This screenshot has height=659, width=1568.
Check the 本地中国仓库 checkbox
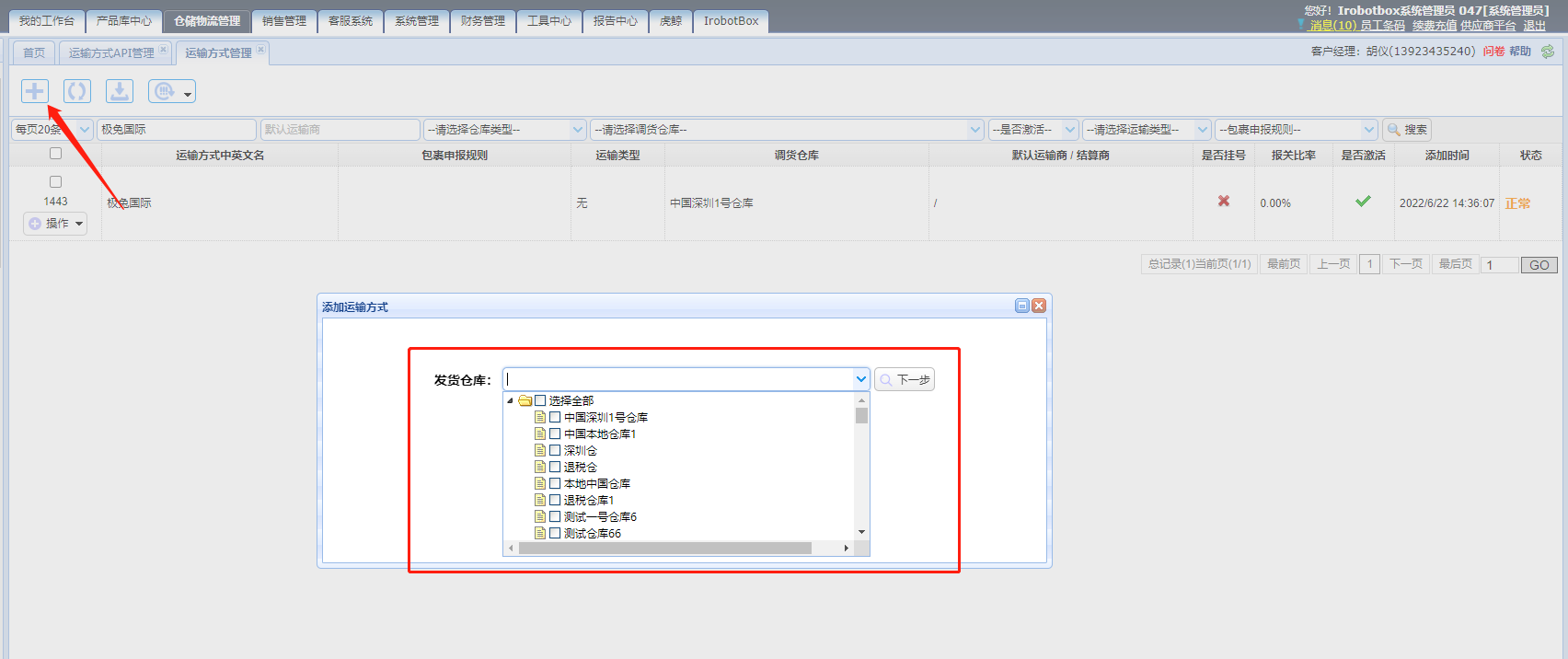click(555, 483)
